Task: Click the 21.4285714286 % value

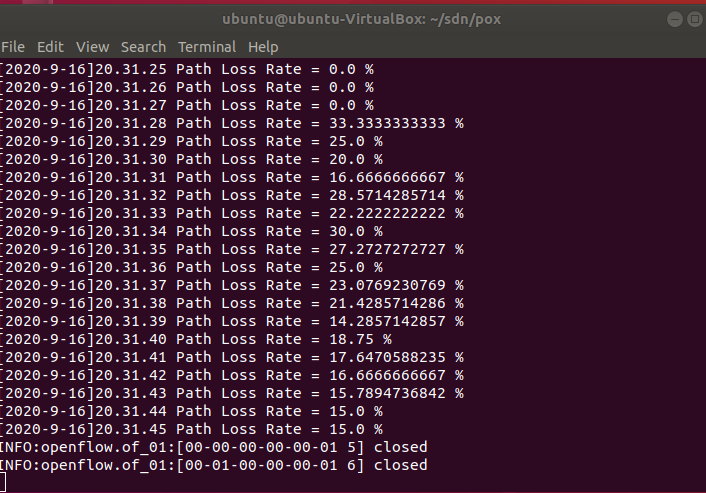Action: [x=396, y=303]
